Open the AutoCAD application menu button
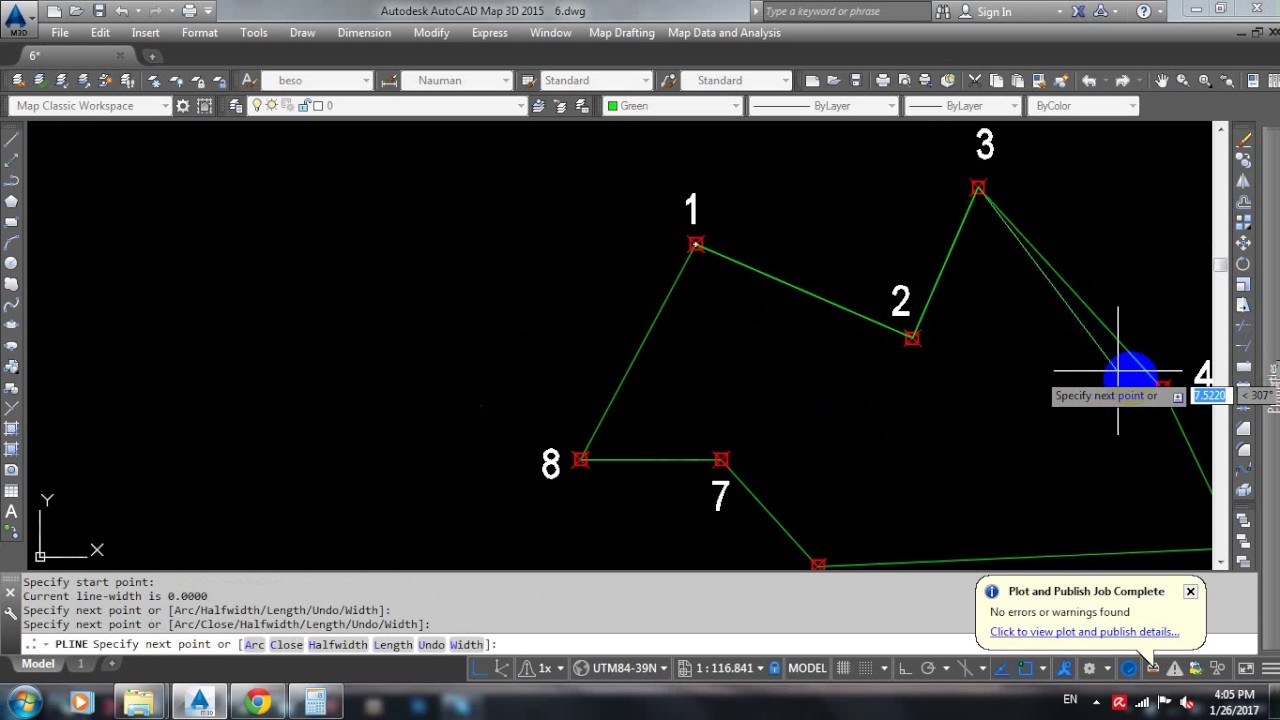 17,18
